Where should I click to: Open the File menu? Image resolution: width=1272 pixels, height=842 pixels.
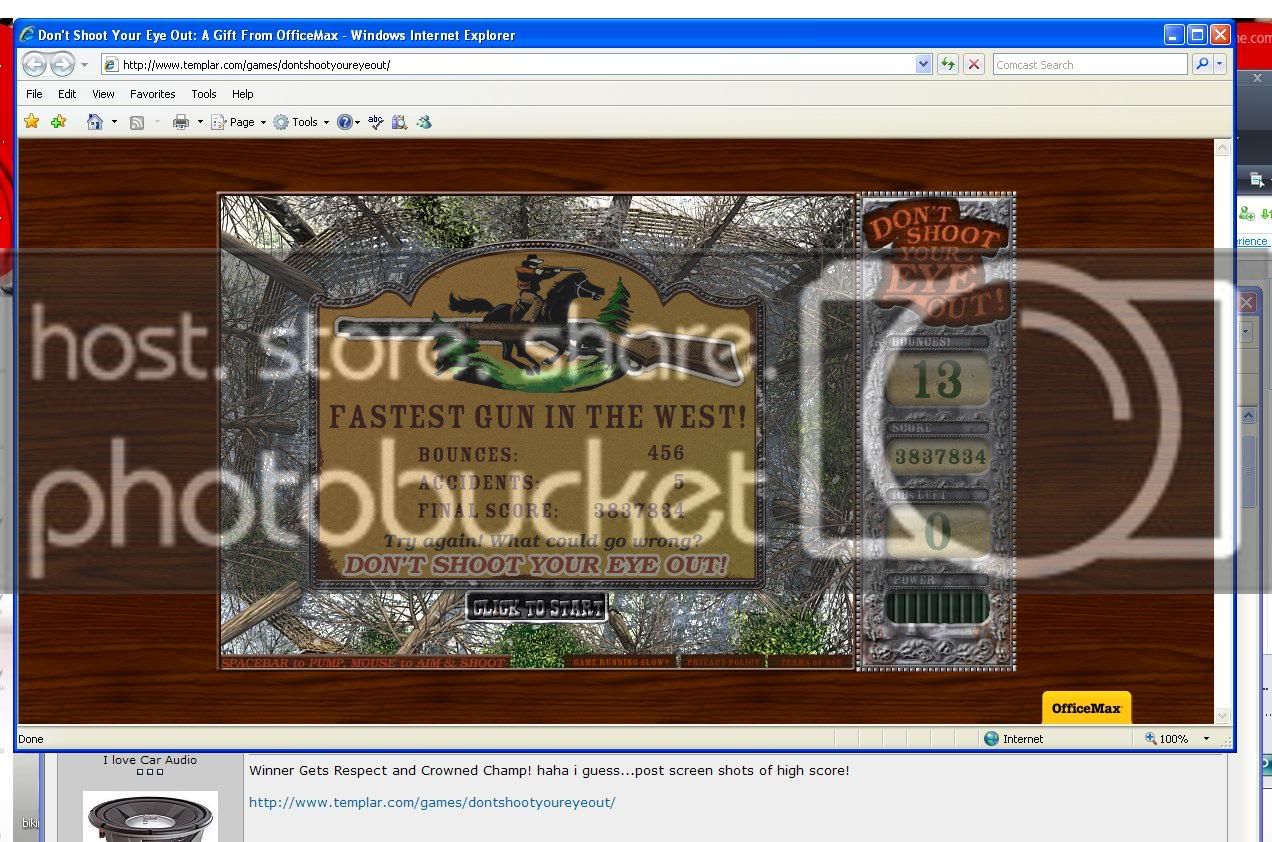[x=34, y=94]
